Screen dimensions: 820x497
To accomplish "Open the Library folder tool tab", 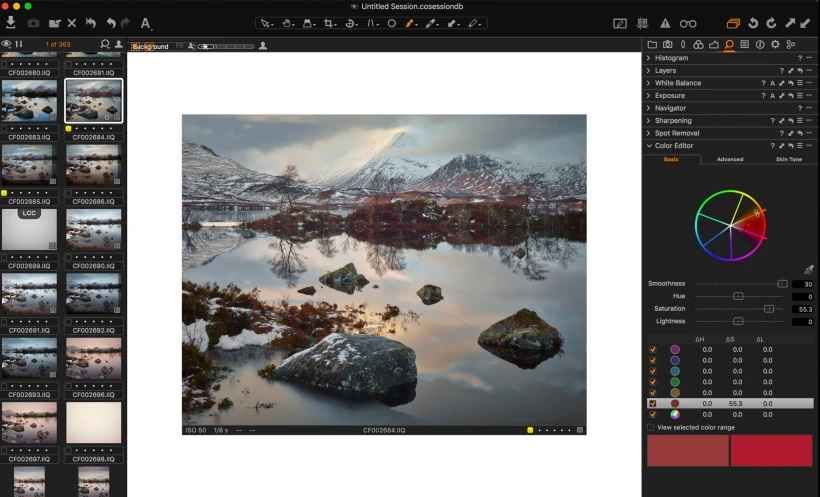I will (652, 44).
